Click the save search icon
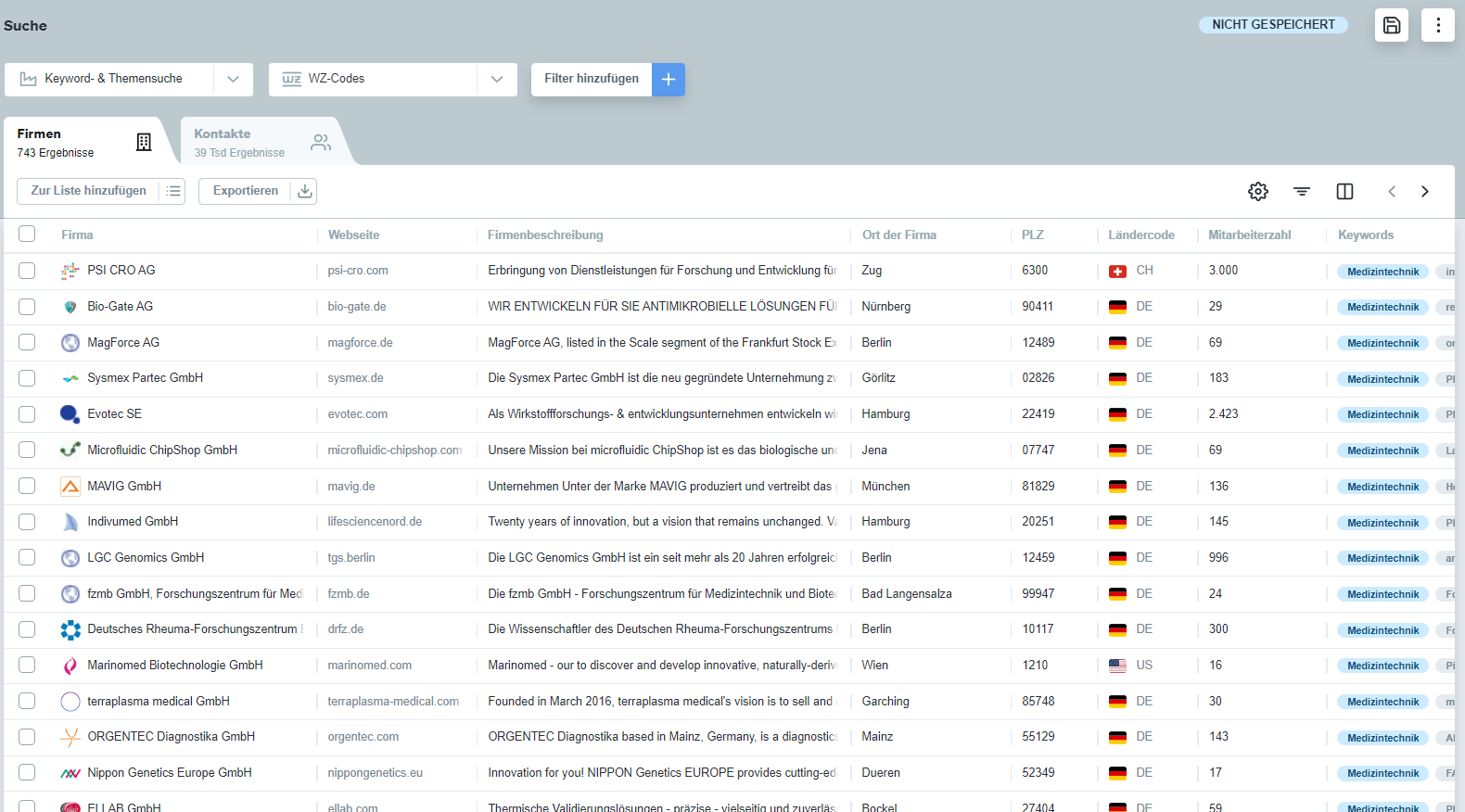 pyautogui.click(x=1391, y=25)
